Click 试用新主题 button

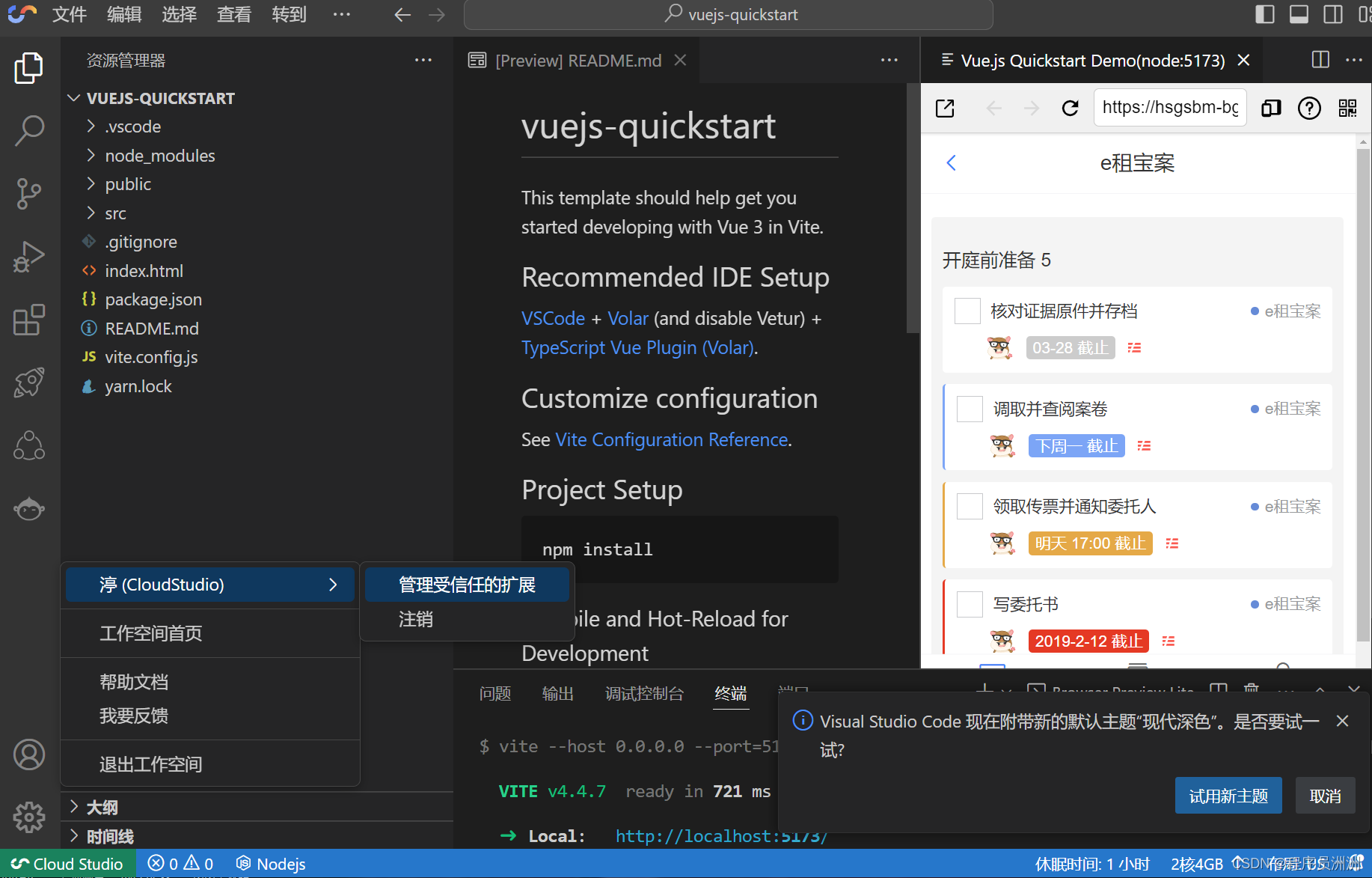click(x=1228, y=796)
